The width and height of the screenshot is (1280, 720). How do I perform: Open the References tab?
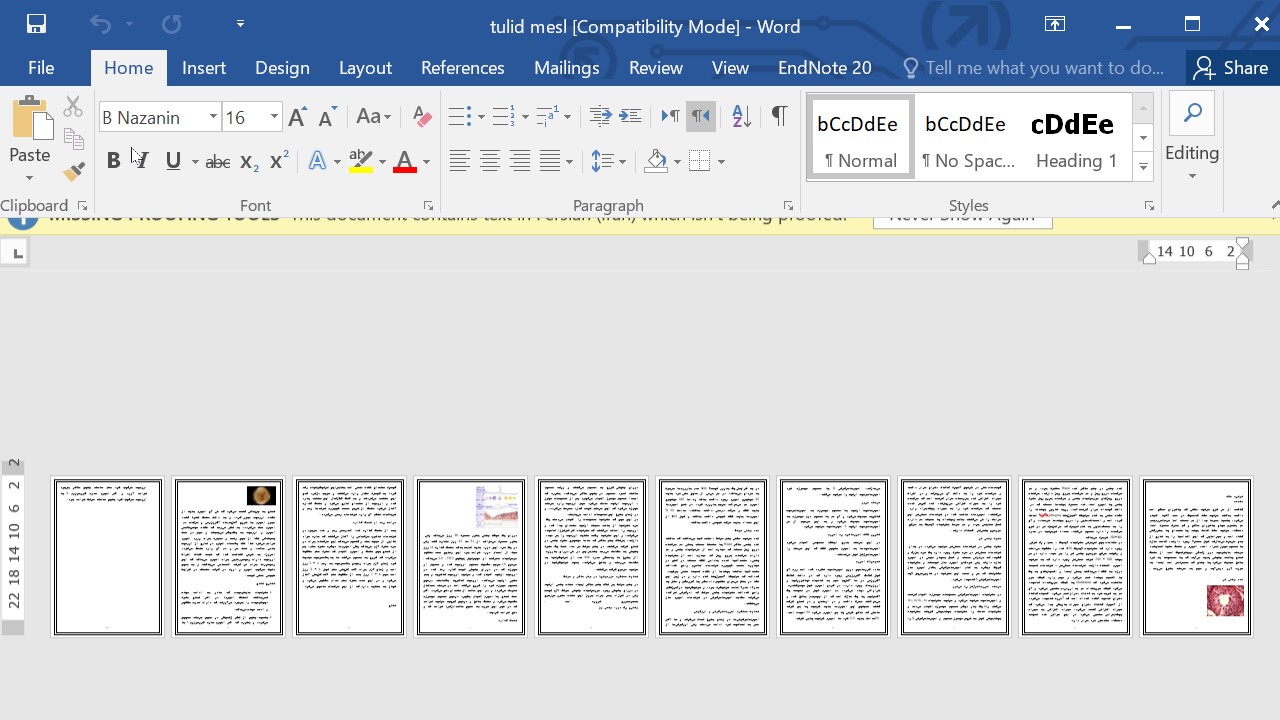(x=462, y=68)
